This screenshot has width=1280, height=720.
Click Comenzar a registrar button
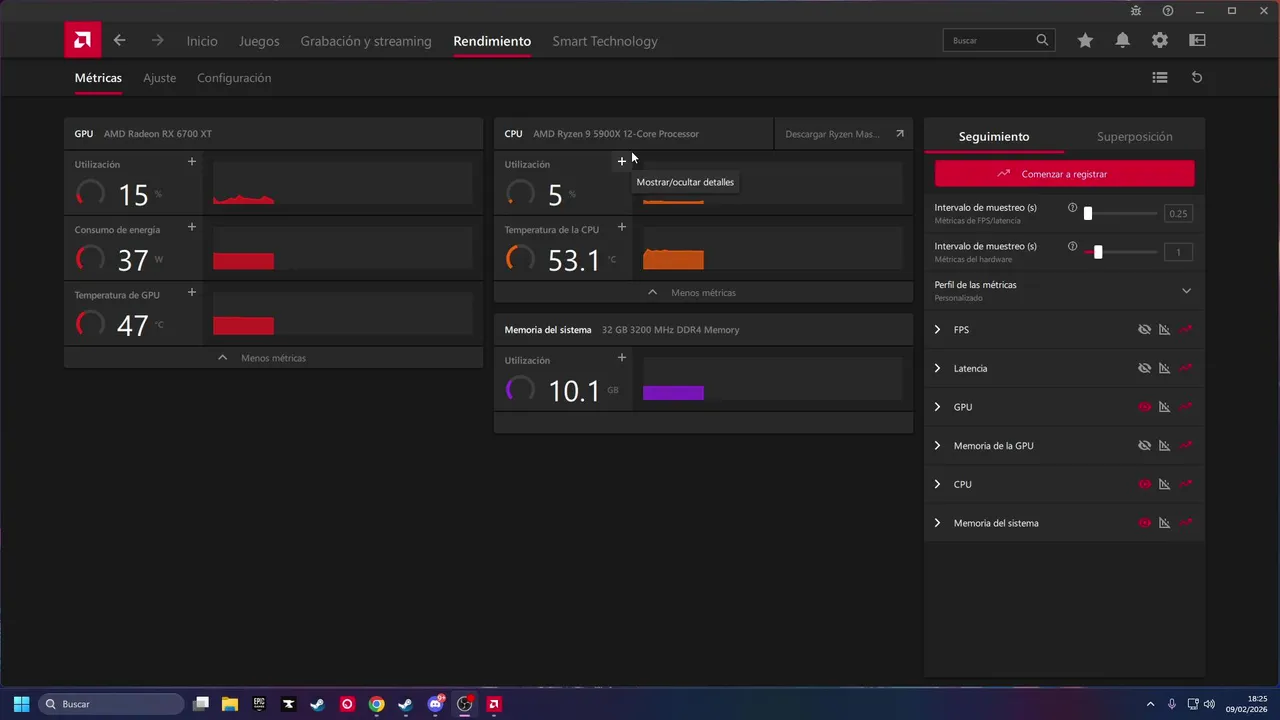point(1064,174)
